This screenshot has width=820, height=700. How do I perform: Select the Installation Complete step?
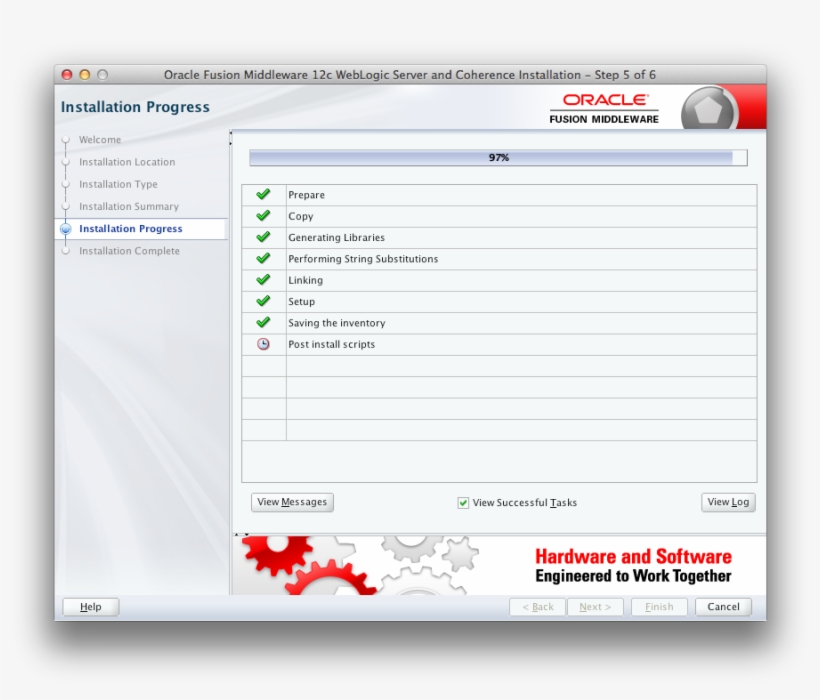pyautogui.click(x=129, y=251)
